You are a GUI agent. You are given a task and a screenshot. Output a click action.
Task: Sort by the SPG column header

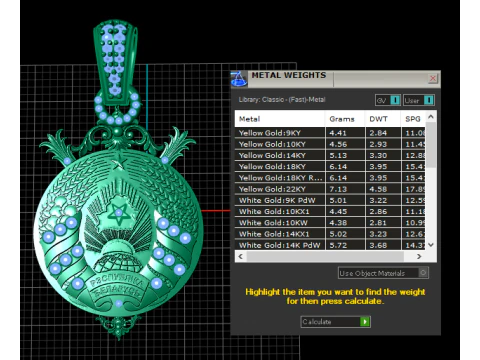coord(413,119)
